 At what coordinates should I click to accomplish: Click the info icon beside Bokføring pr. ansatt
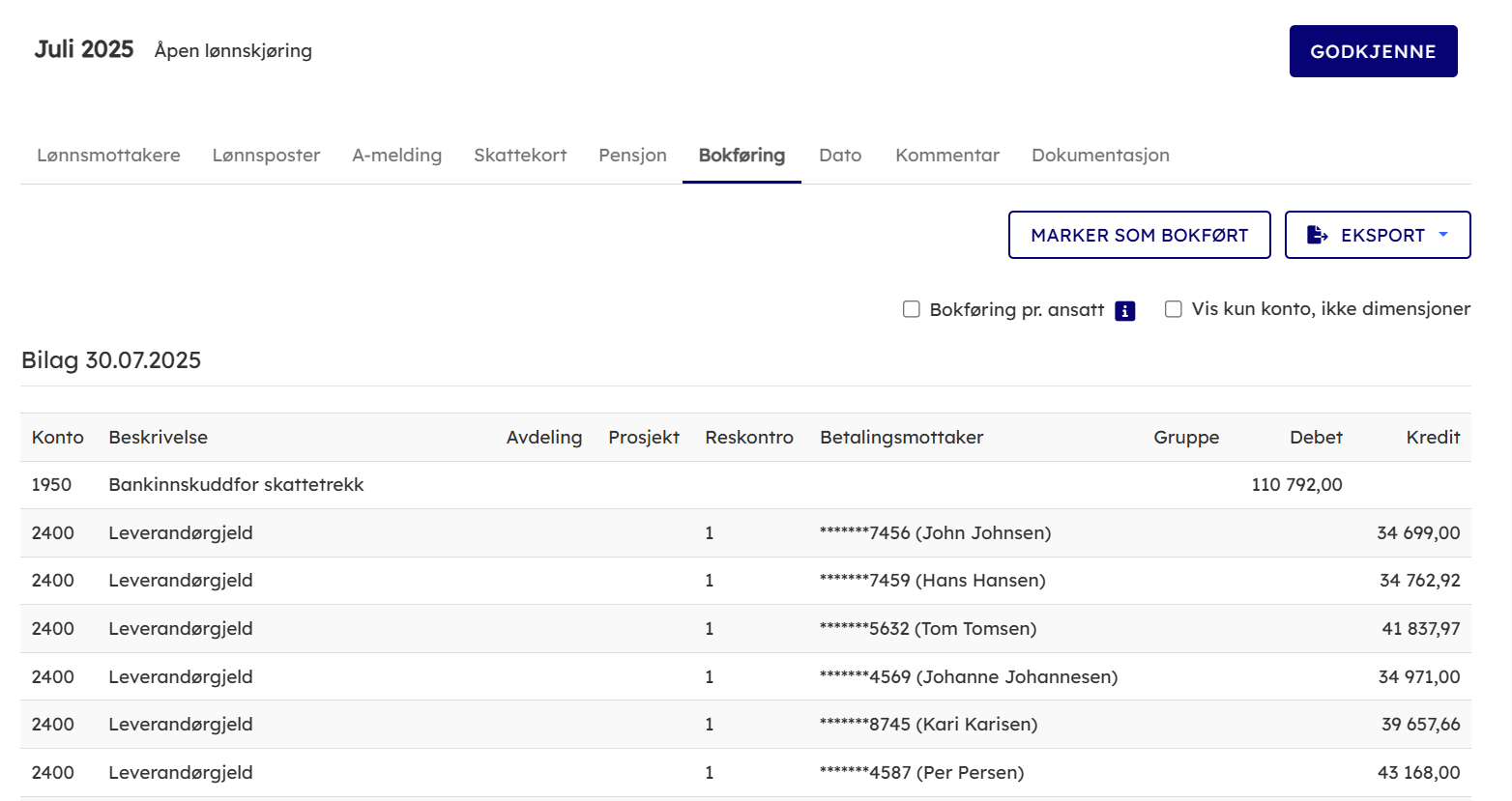tap(1124, 310)
